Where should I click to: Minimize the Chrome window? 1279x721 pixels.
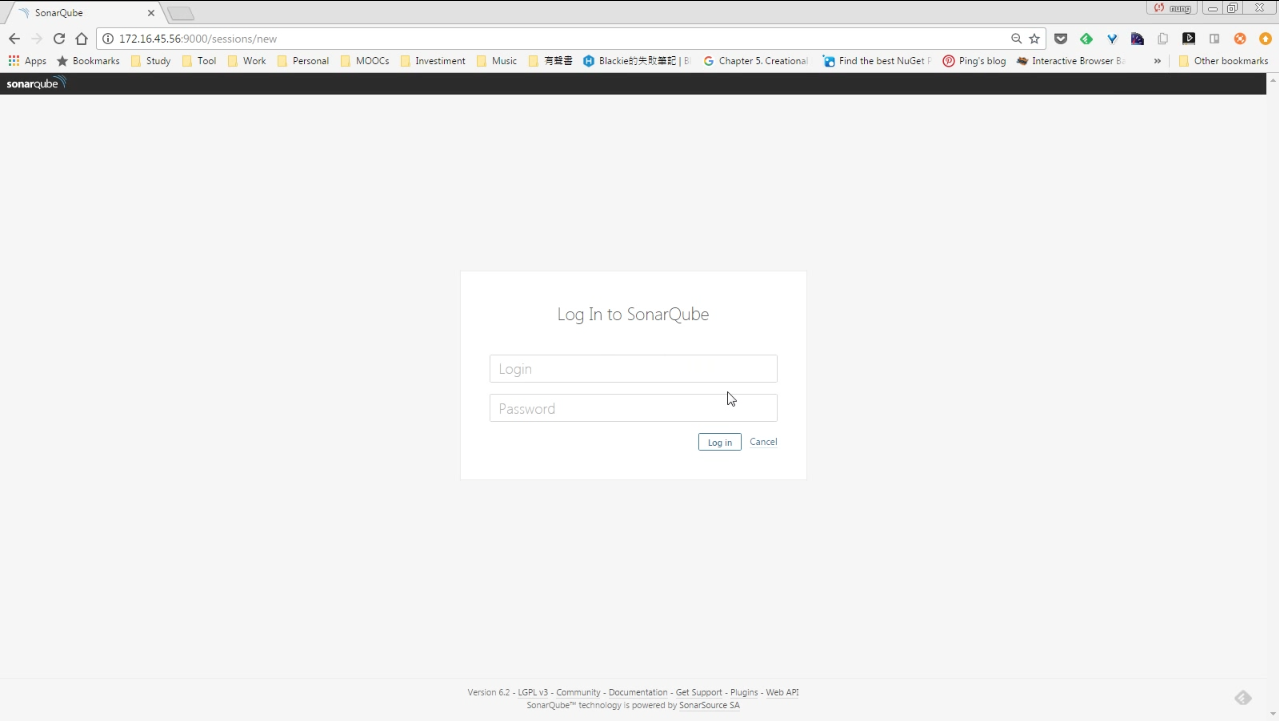[1212, 8]
